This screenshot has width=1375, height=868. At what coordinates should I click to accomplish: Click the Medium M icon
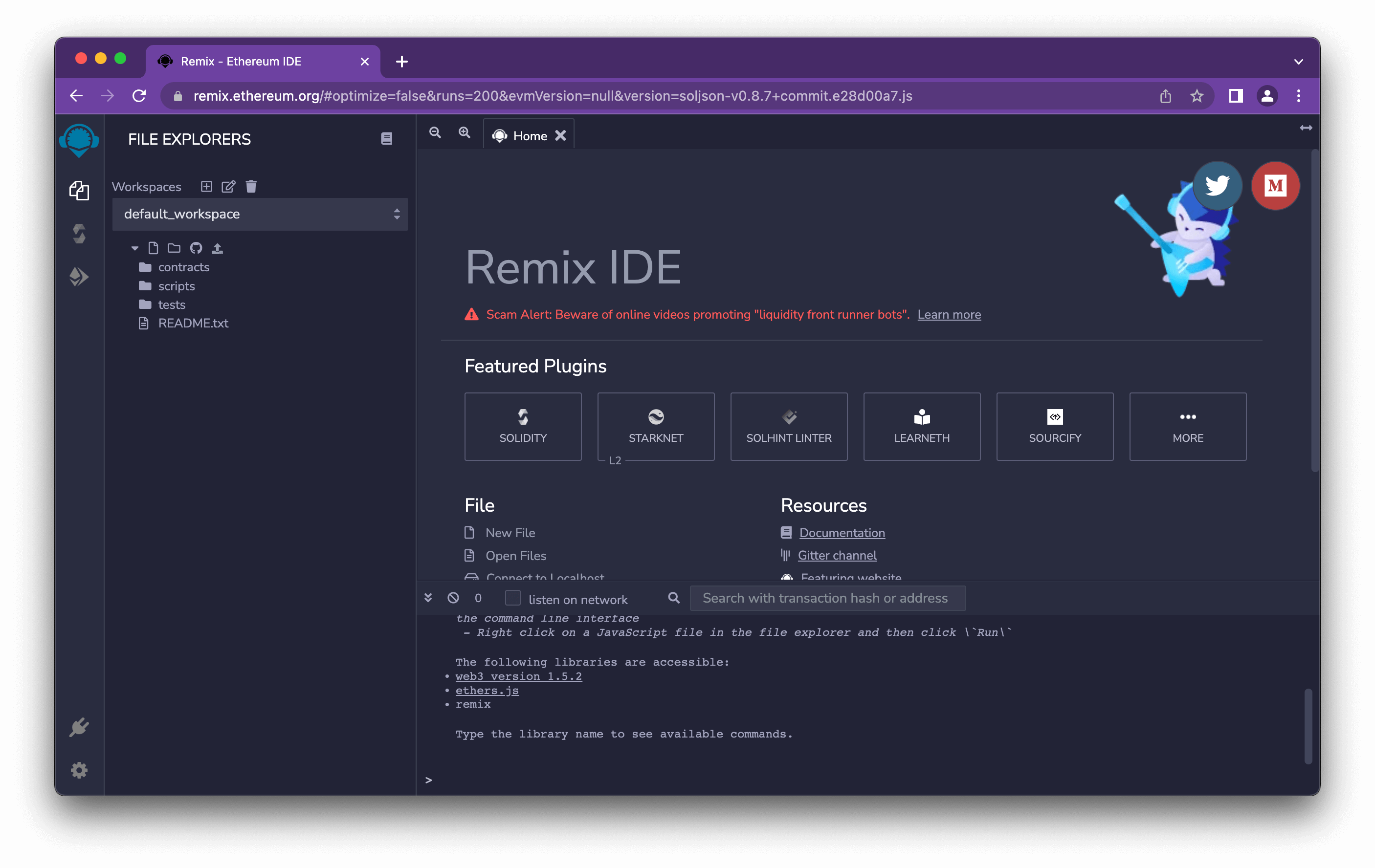(1275, 185)
